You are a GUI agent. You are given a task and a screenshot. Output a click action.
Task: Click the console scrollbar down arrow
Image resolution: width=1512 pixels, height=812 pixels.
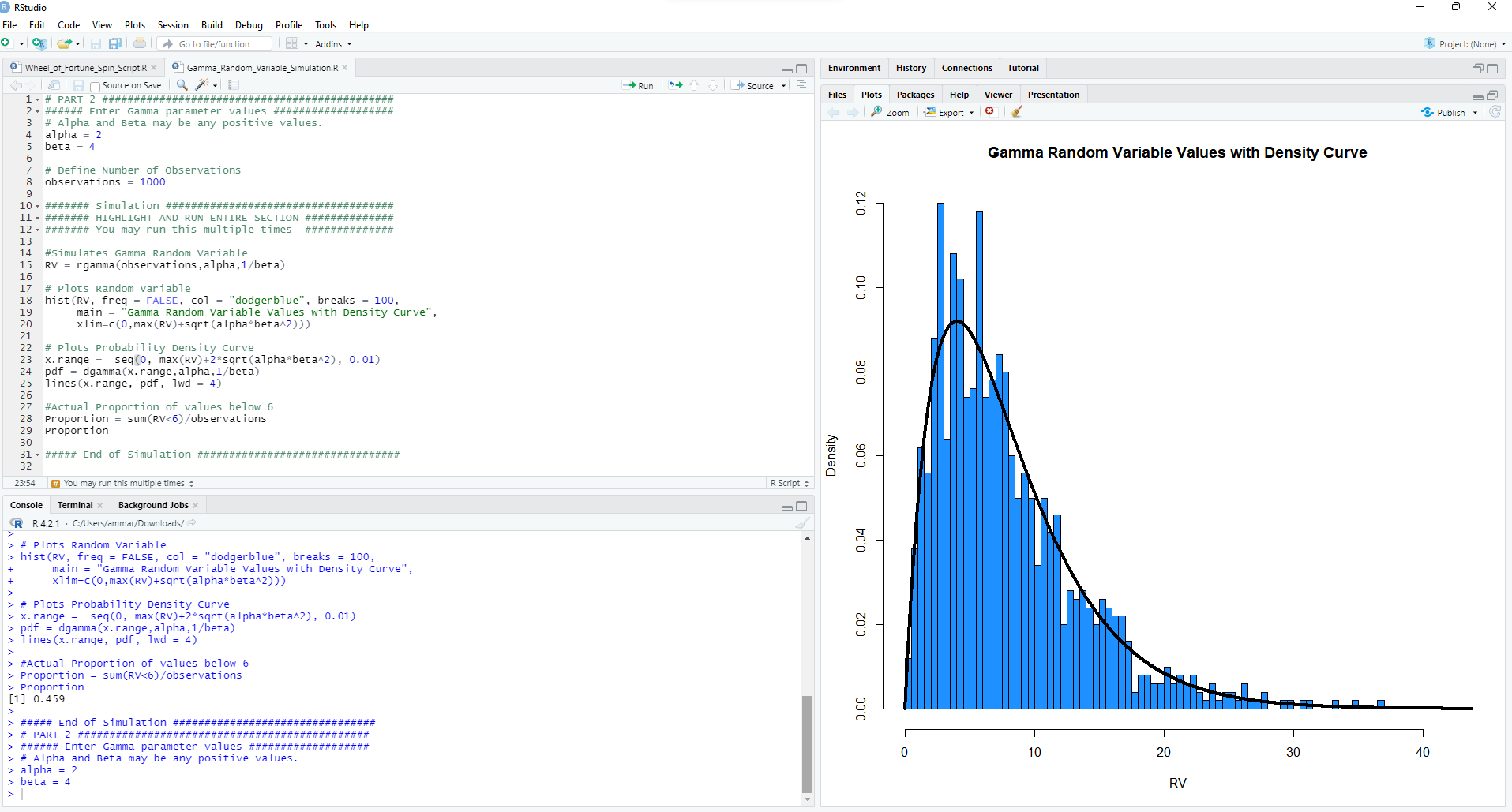click(x=807, y=799)
